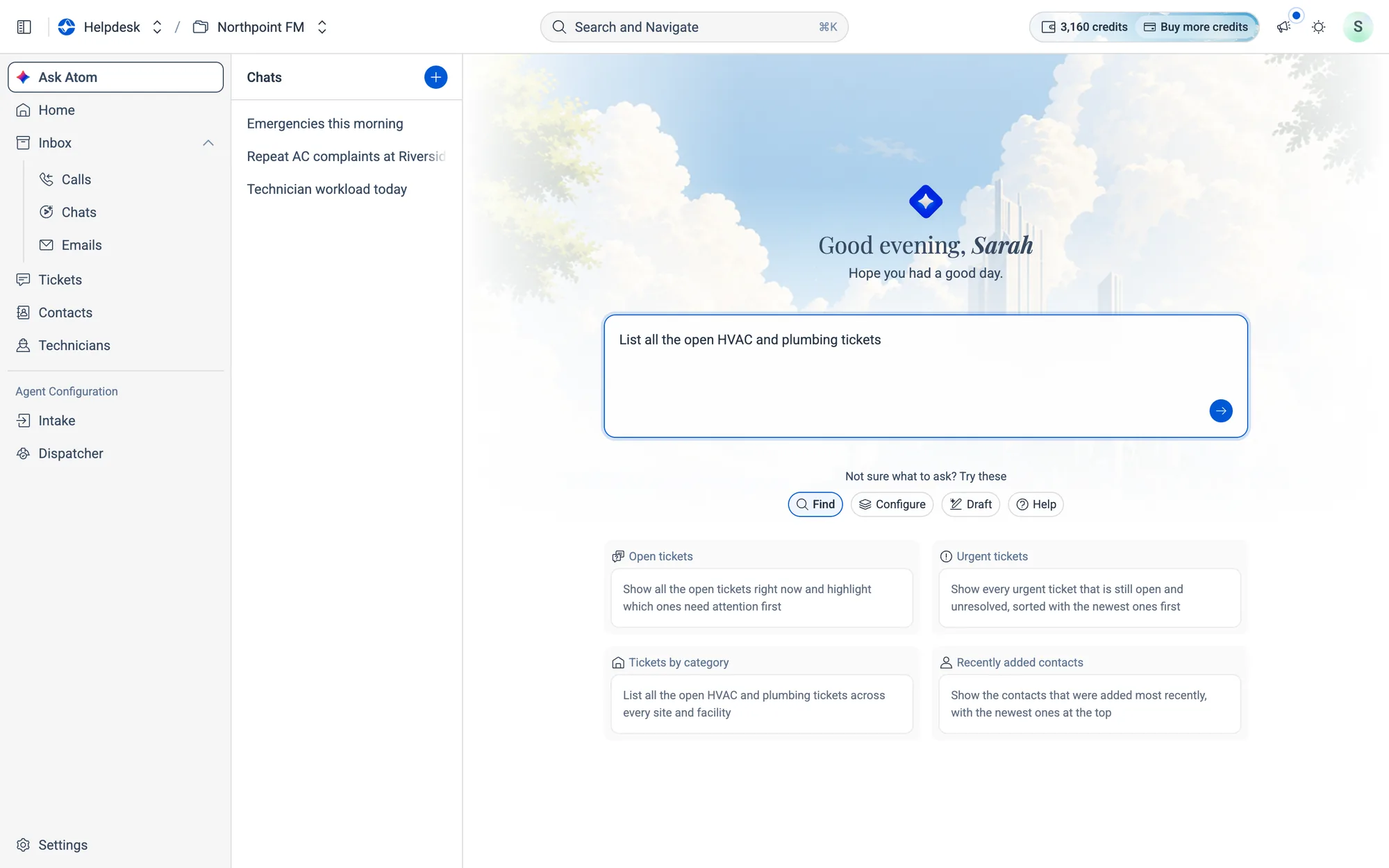Toggle light and dark theme
Image resolution: width=1389 pixels, height=868 pixels.
tap(1318, 27)
